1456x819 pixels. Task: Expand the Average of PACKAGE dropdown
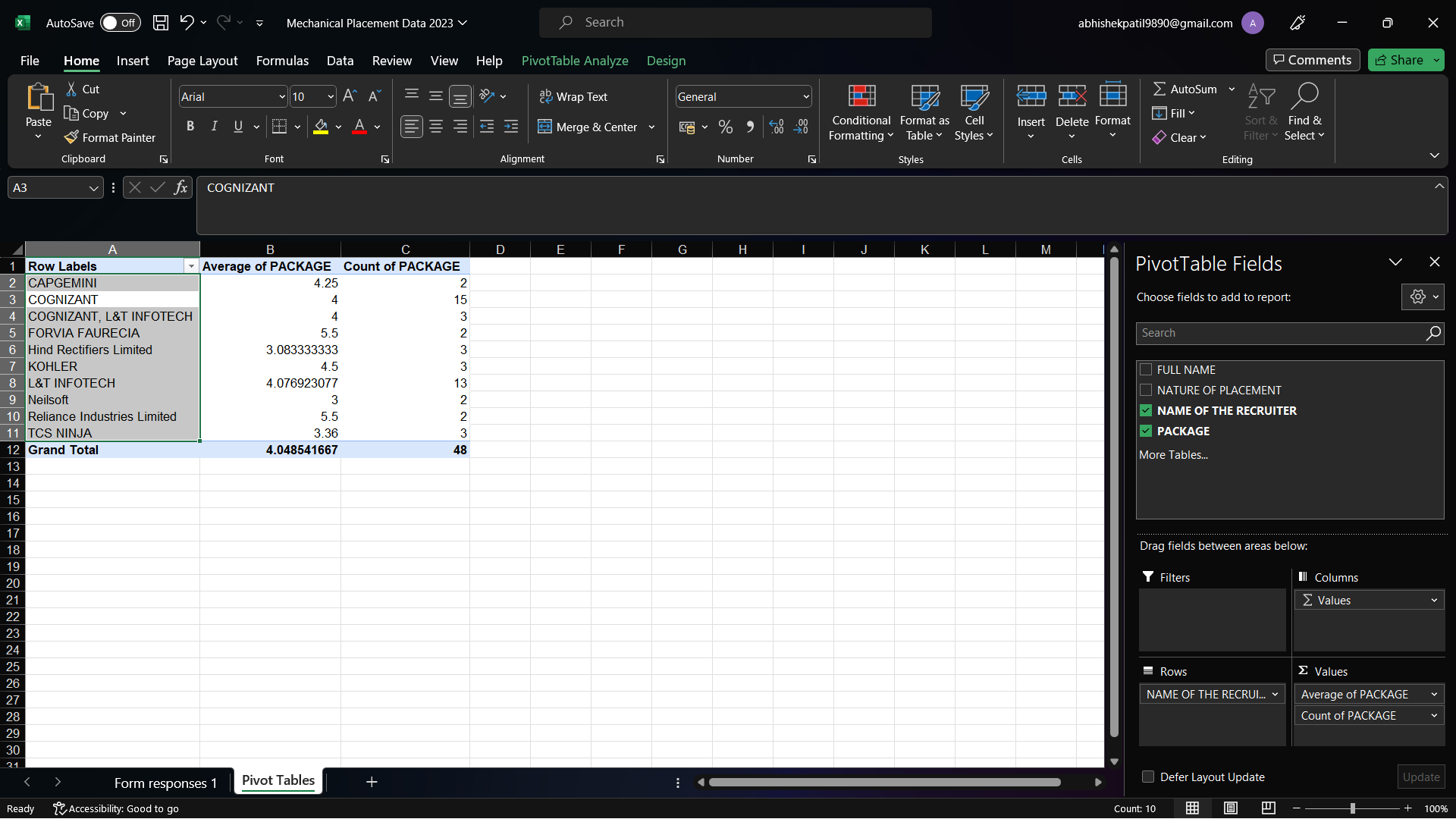click(x=1433, y=694)
